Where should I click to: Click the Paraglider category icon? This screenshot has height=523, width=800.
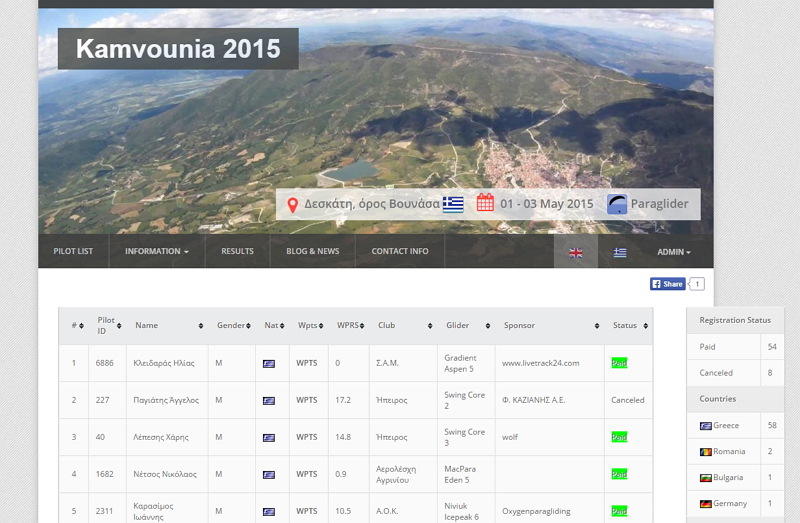point(617,204)
